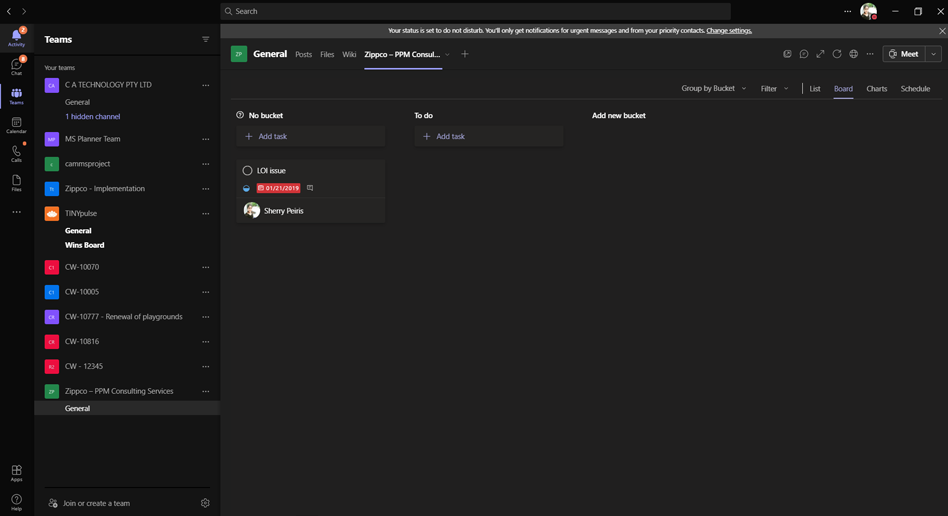Click the task progress icon on LOI issue
The height and width of the screenshot is (516, 948).
(x=246, y=188)
